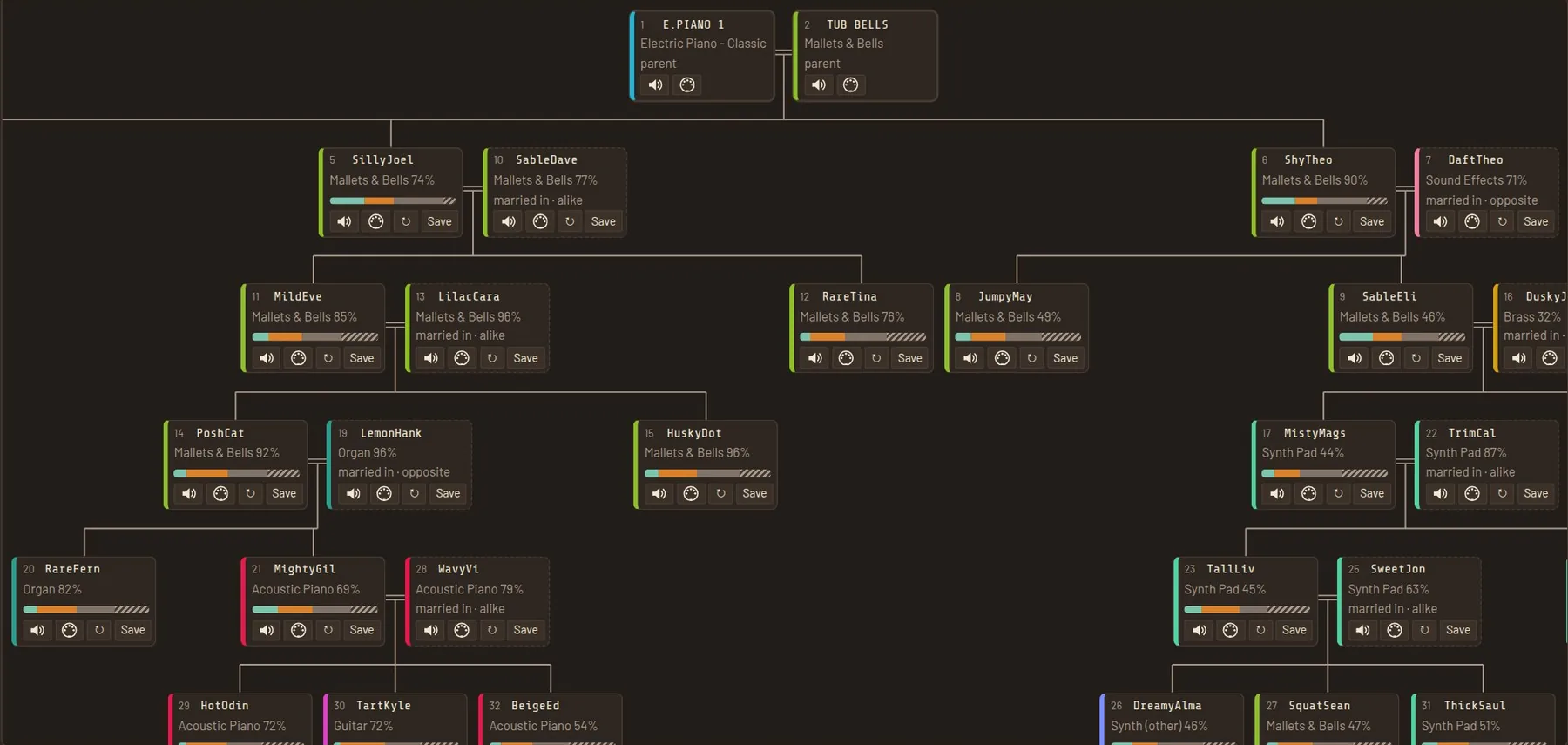Play the JumpyMay patch preview

click(x=970, y=358)
